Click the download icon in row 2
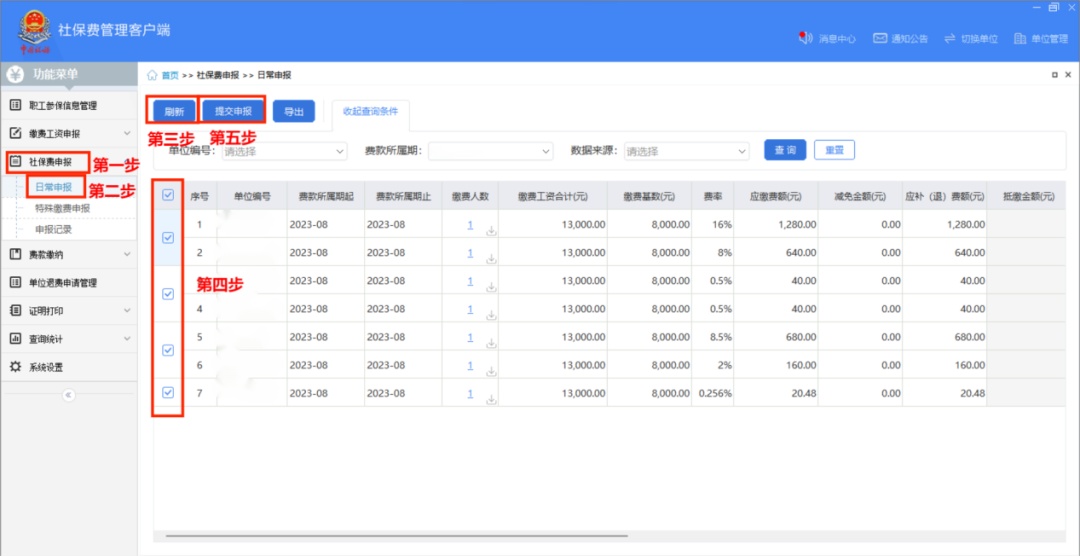Screen dimensions: 1080x556 click(491, 259)
